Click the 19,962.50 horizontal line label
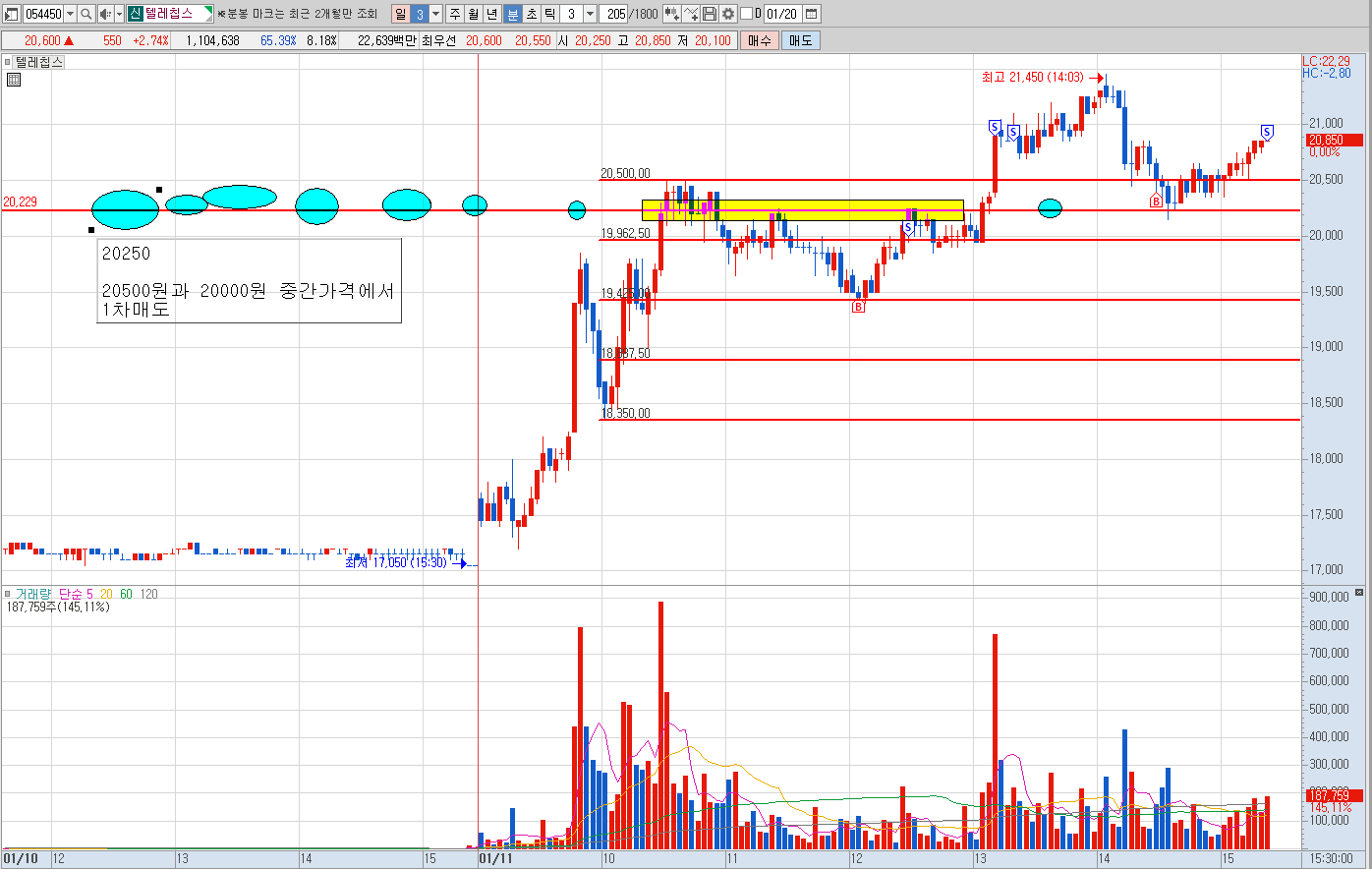 tap(625, 233)
